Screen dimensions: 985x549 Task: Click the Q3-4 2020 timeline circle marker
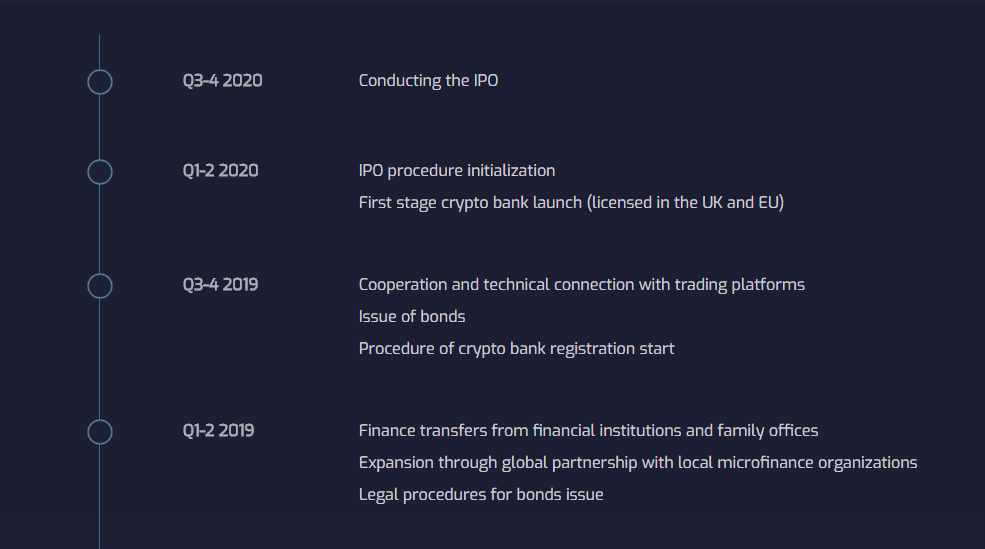100,82
